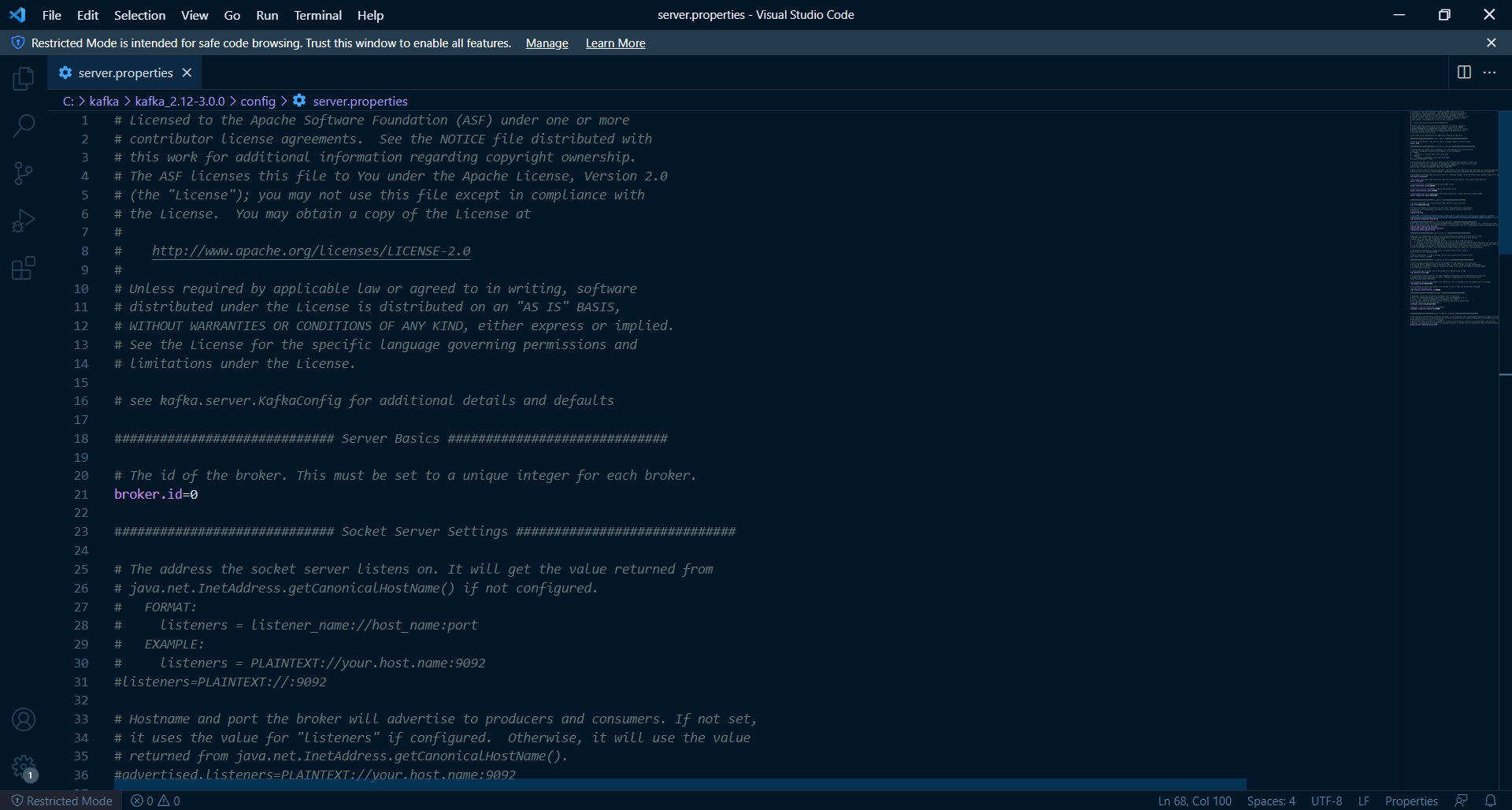Click the broker.id=0 line
This screenshot has height=810, width=1512.
tap(156, 494)
